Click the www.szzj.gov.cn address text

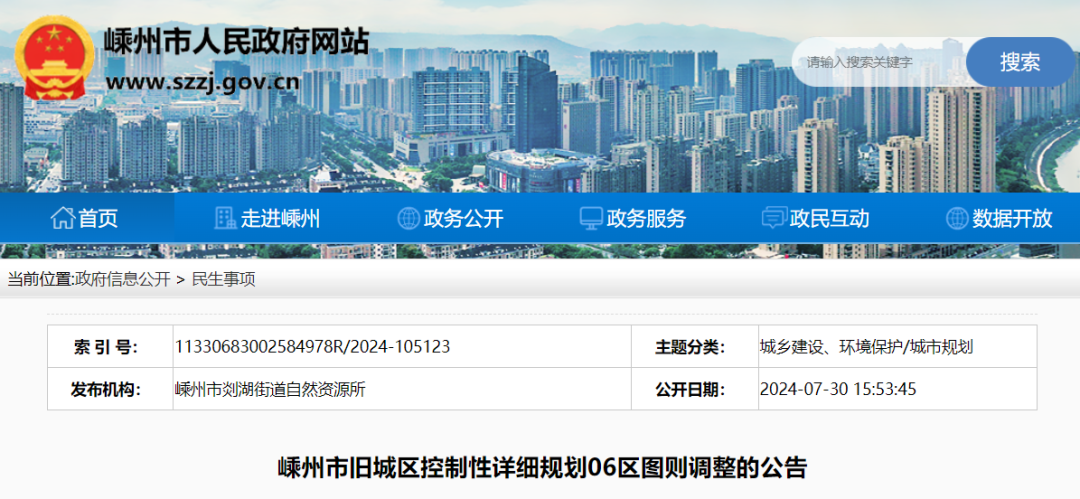pos(202,80)
